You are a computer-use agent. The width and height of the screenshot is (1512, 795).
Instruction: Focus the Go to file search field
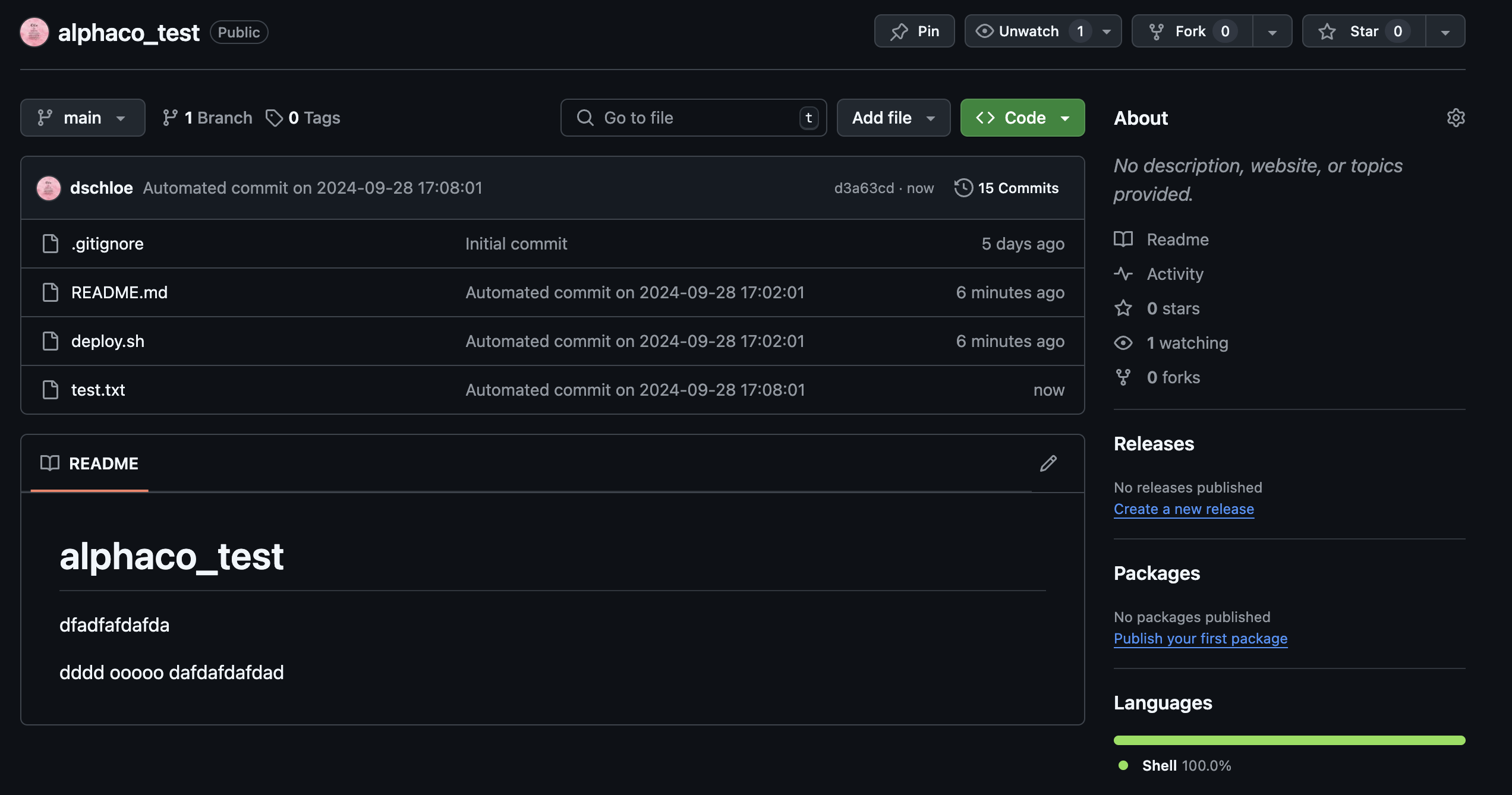point(694,118)
